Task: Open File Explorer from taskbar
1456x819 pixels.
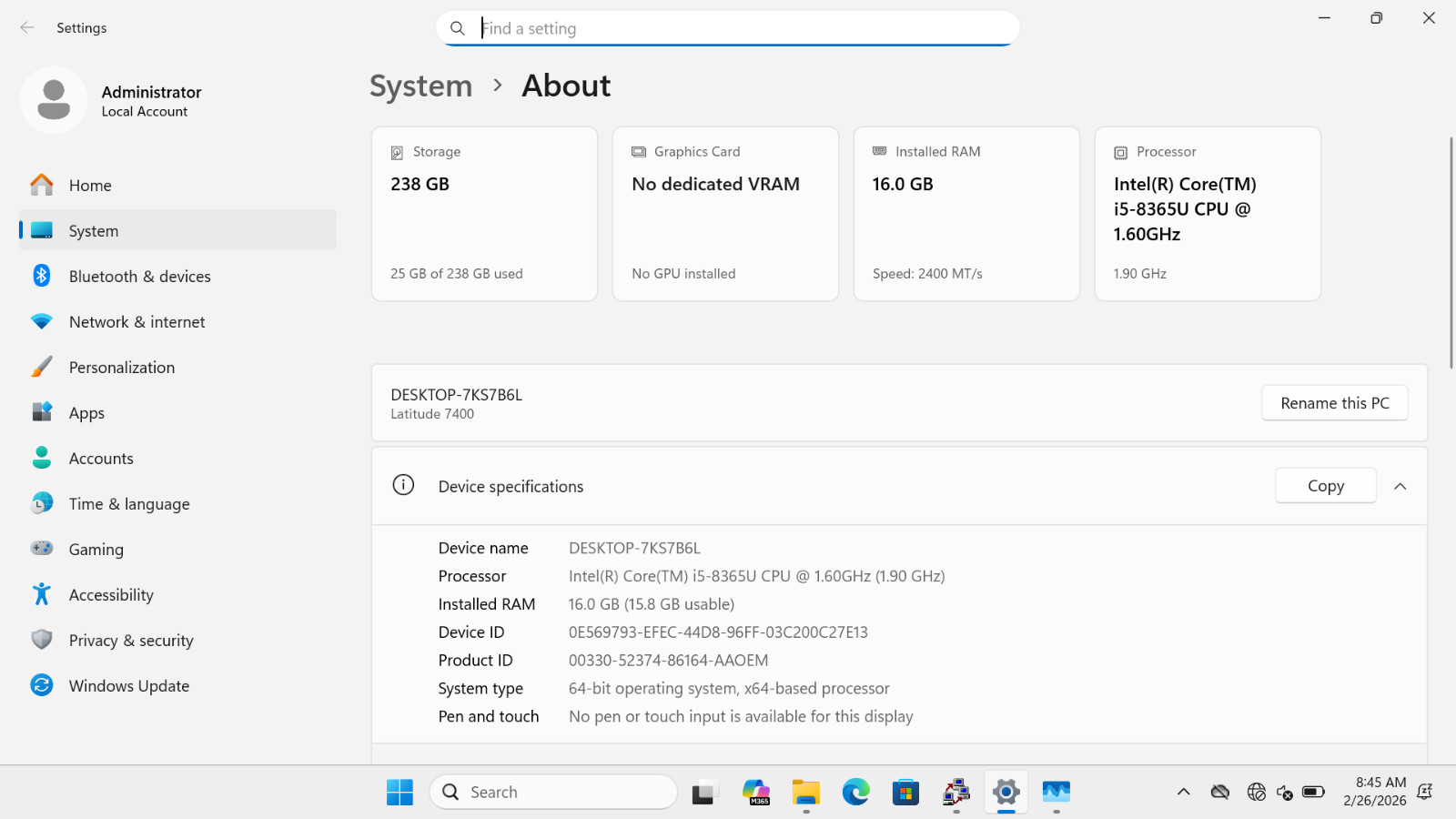Action: pos(805,792)
